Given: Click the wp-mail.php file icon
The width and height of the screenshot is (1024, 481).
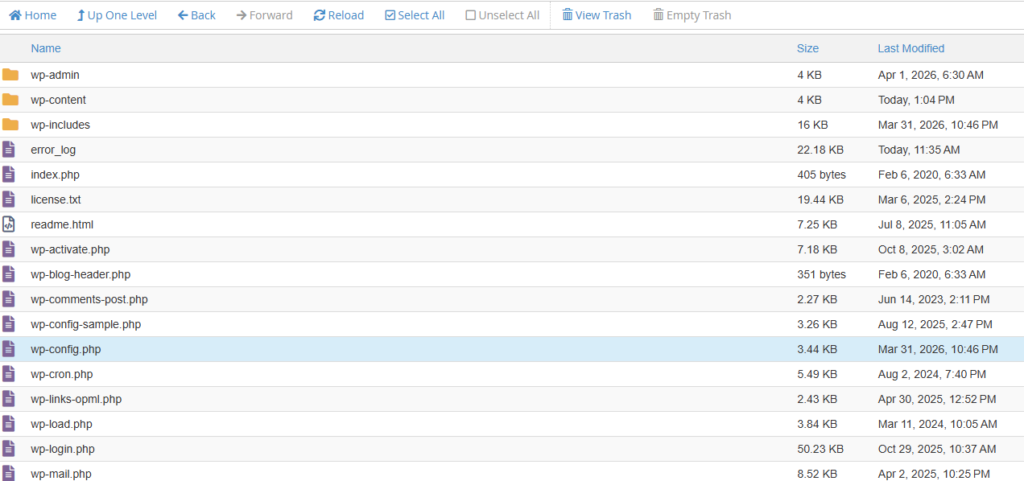Looking at the screenshot, I should click(8, 473).
